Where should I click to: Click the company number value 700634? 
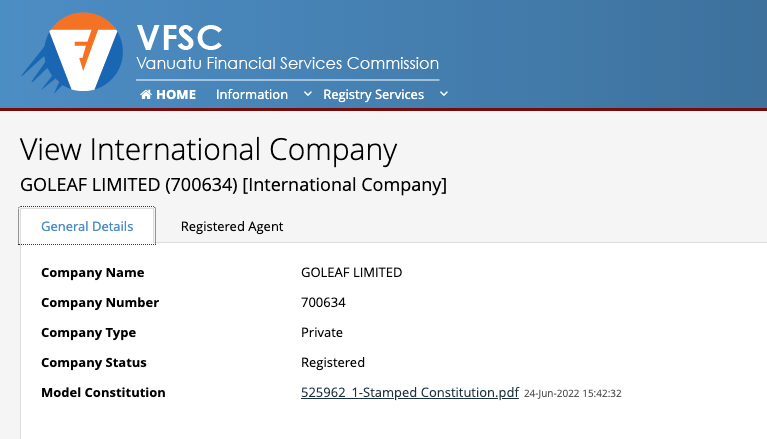(x=323, y=302)
